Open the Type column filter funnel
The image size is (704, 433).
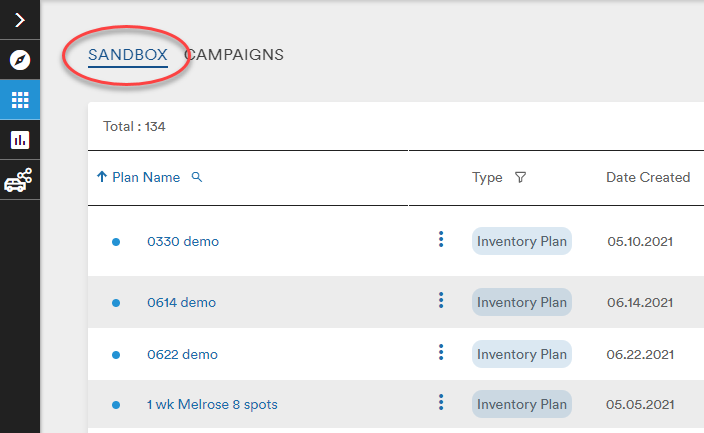[520, 177]
